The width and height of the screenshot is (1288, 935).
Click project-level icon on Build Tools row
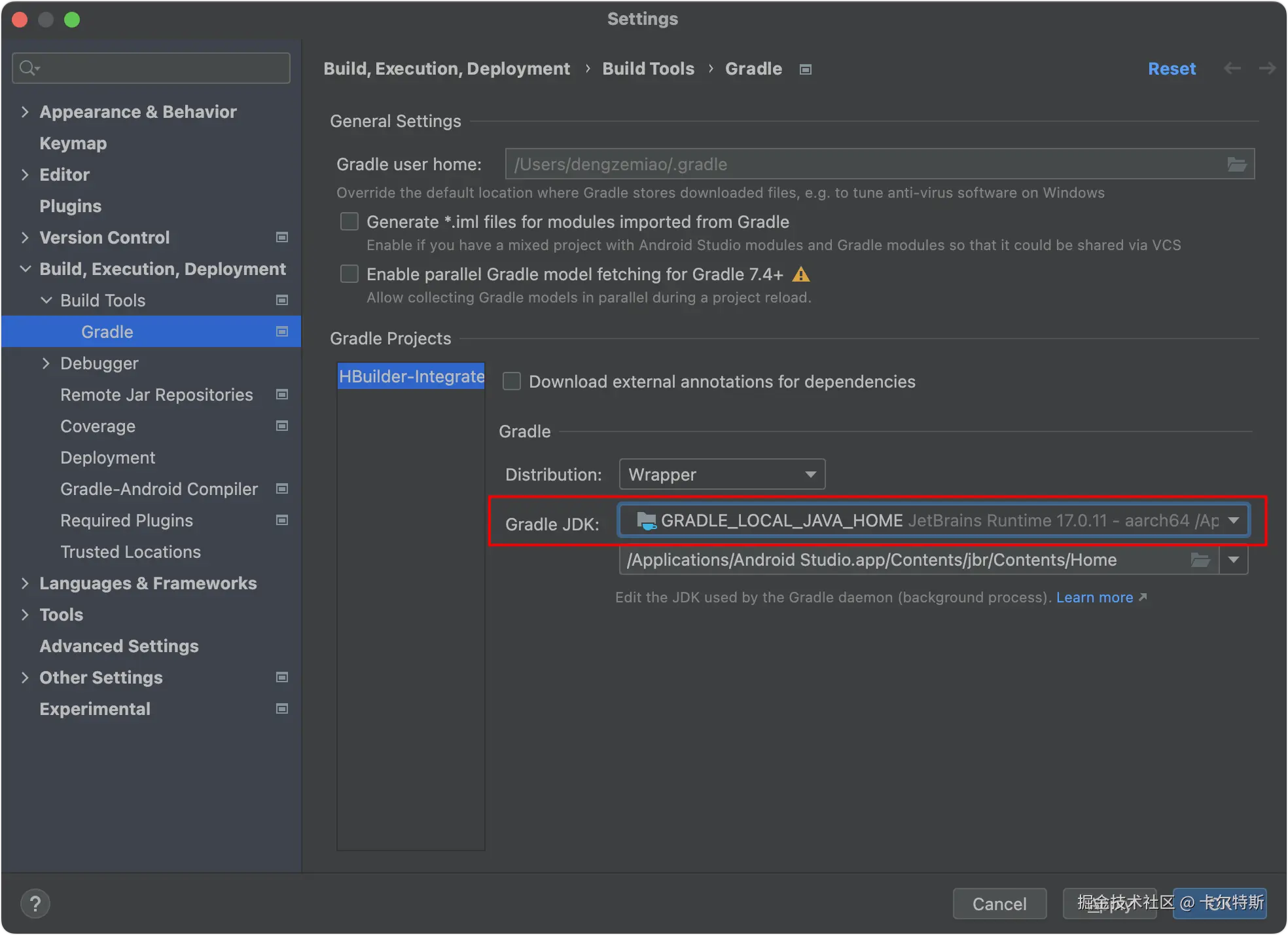282,301
